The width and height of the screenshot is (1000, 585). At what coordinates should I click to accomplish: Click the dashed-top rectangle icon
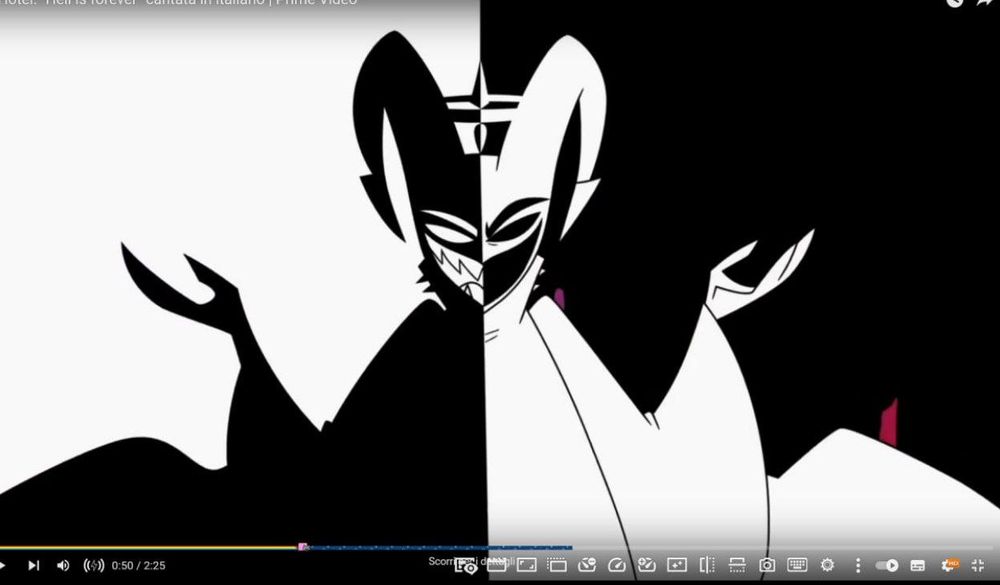(x=557, y=565)
